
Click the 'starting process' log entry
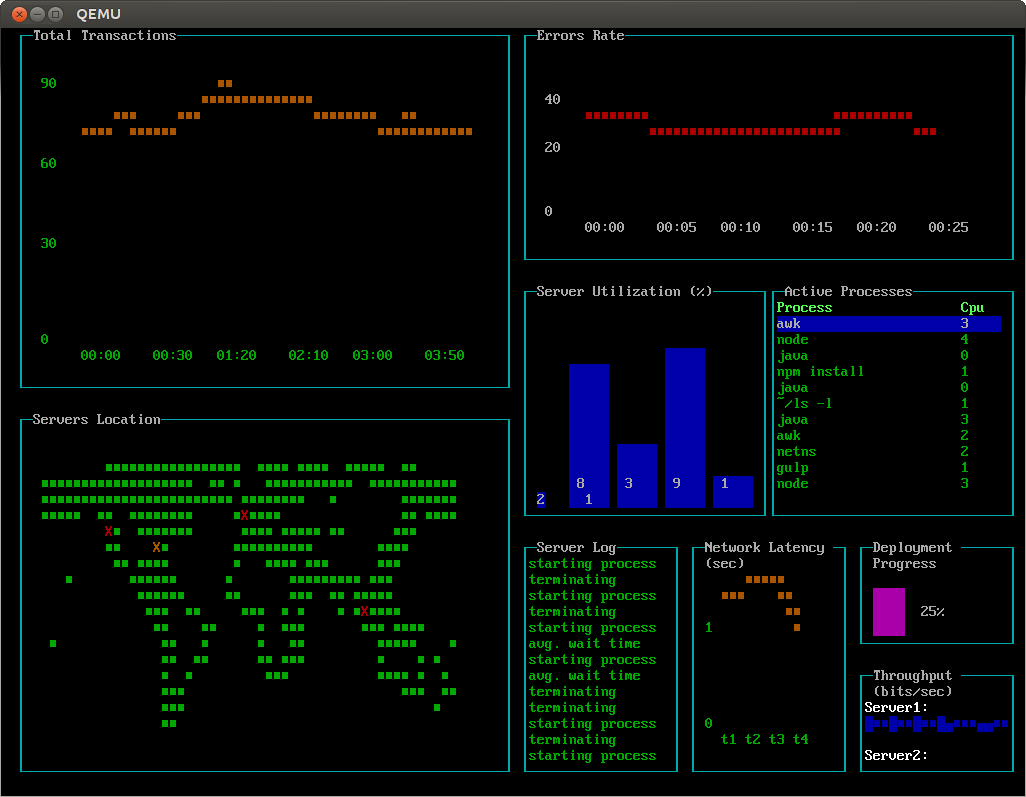coord(592,563)
